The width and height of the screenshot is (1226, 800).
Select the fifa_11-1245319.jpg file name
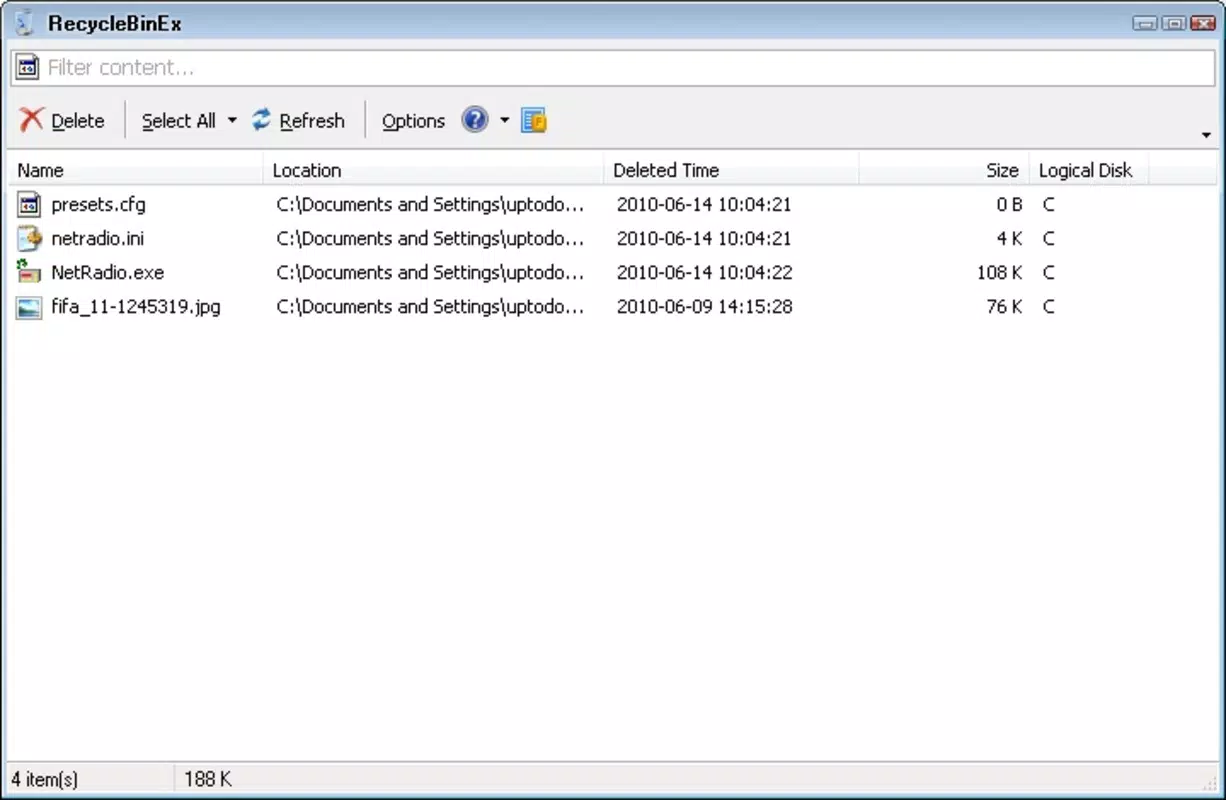coord(136,306)
